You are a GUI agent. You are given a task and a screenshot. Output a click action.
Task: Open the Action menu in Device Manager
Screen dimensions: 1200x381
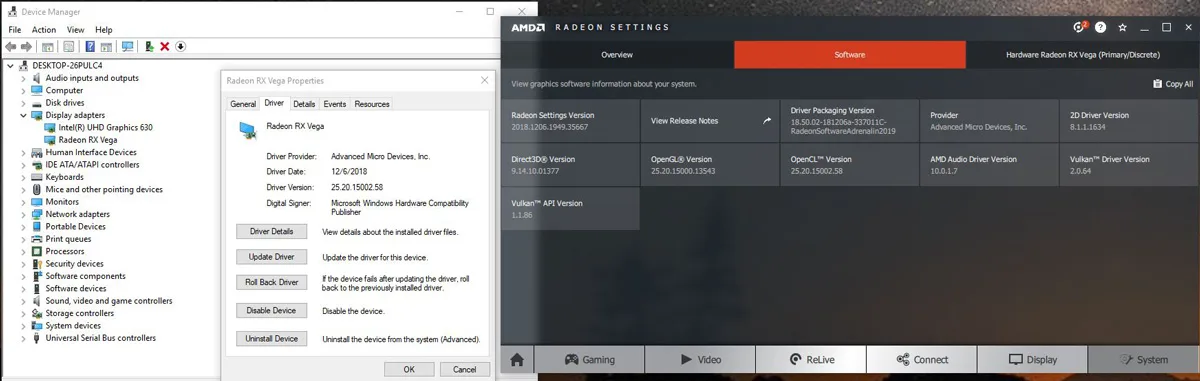[45, 30]
